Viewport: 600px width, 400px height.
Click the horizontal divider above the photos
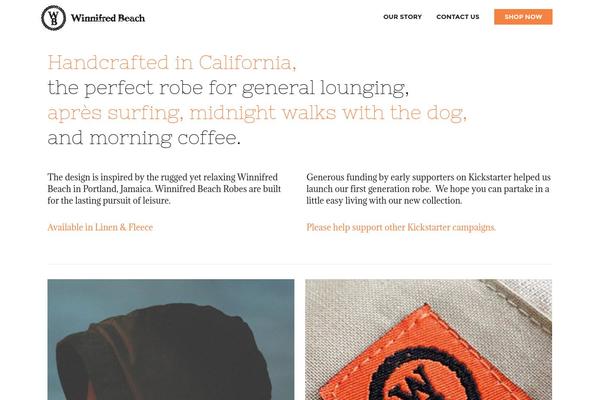(x=300, y=264)
